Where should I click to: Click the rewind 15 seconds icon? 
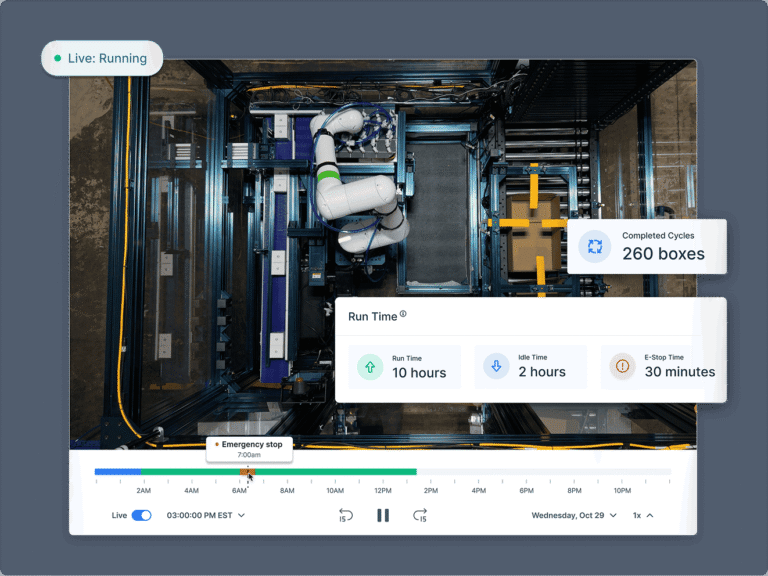point(346,515)
